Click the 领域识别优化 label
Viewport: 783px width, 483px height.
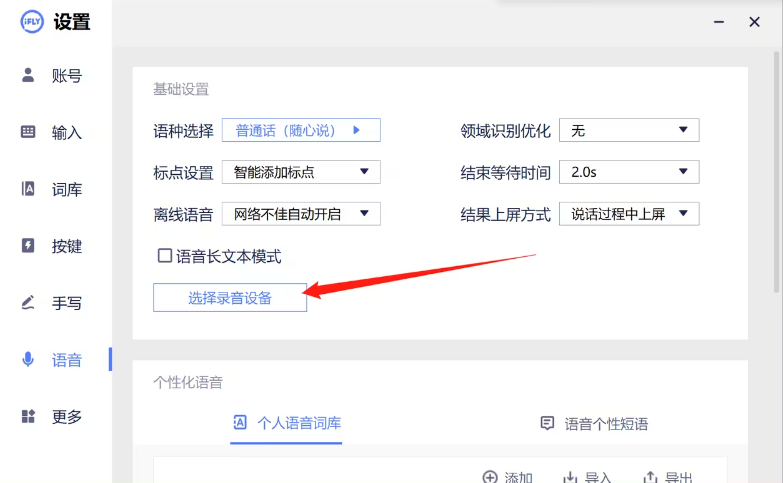tap(505, 131)
